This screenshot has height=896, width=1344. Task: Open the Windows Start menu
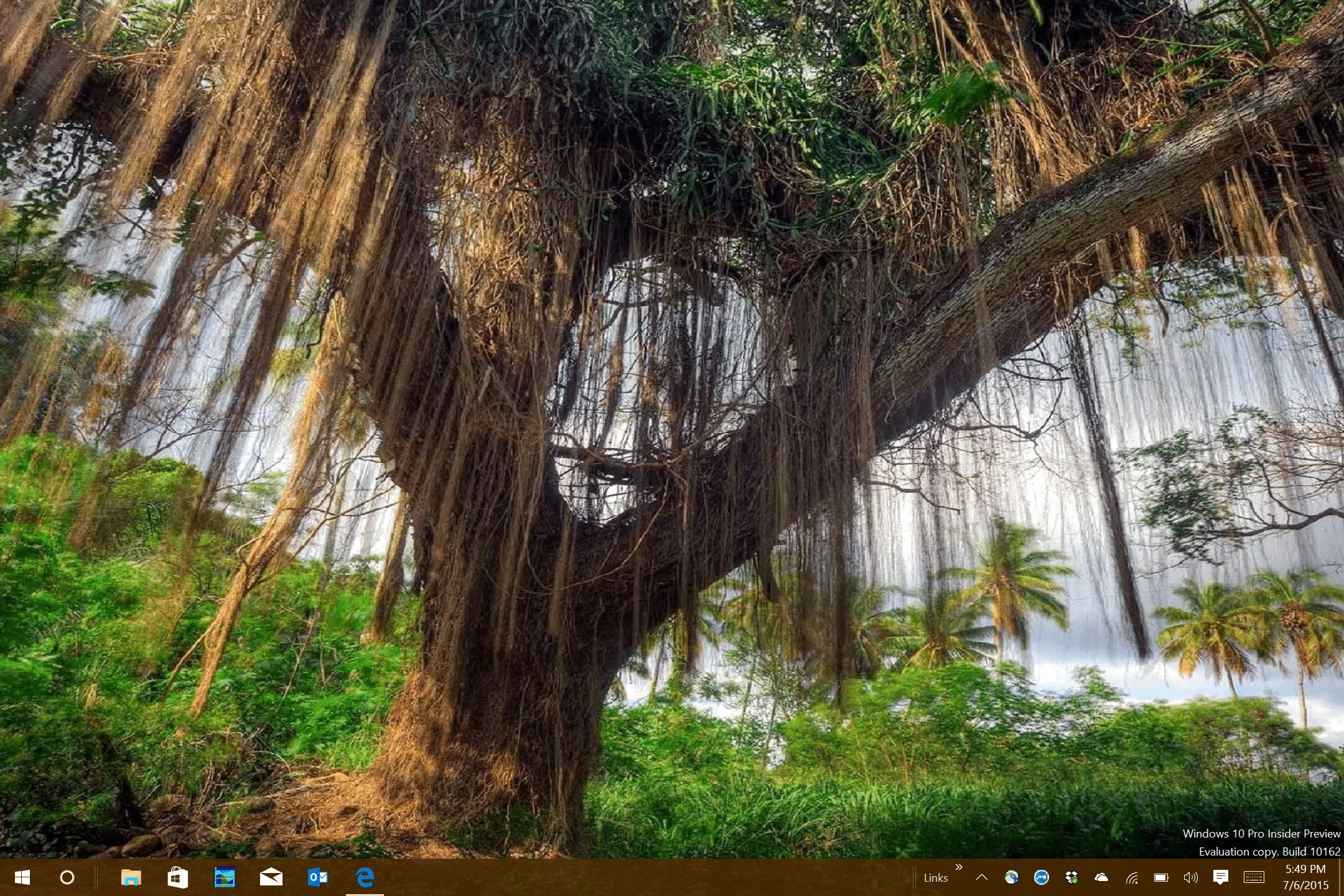coord(22,877)
